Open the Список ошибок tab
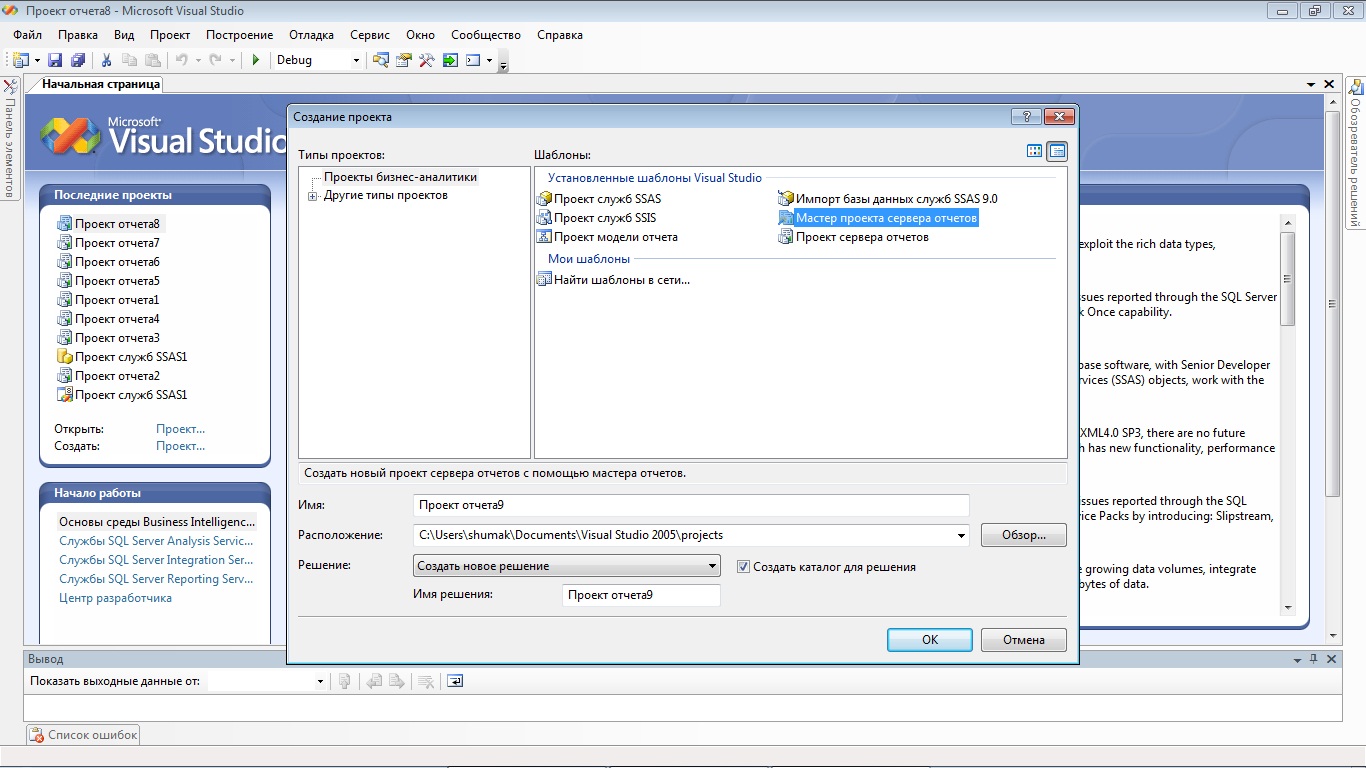Screen dimensions: 1366x768 coord(84,735)
